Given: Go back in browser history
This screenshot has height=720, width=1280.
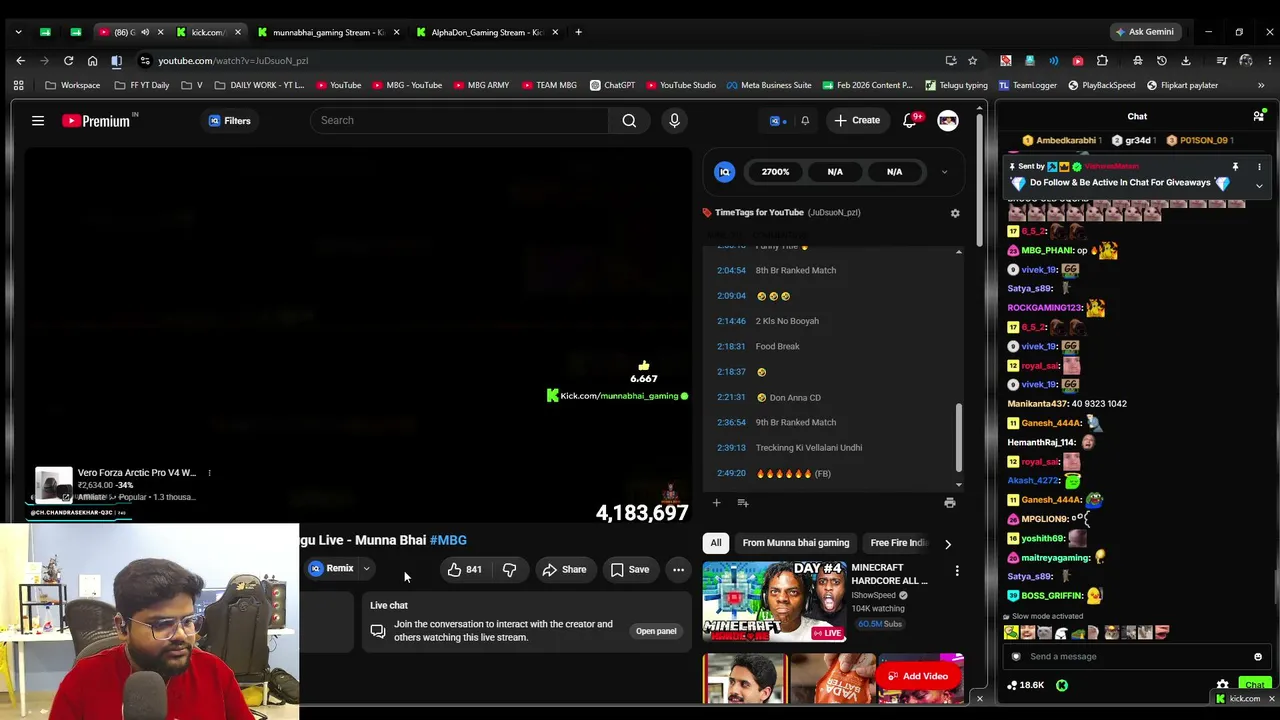Looking at the screenshot, I should click(x=20, y=61).
